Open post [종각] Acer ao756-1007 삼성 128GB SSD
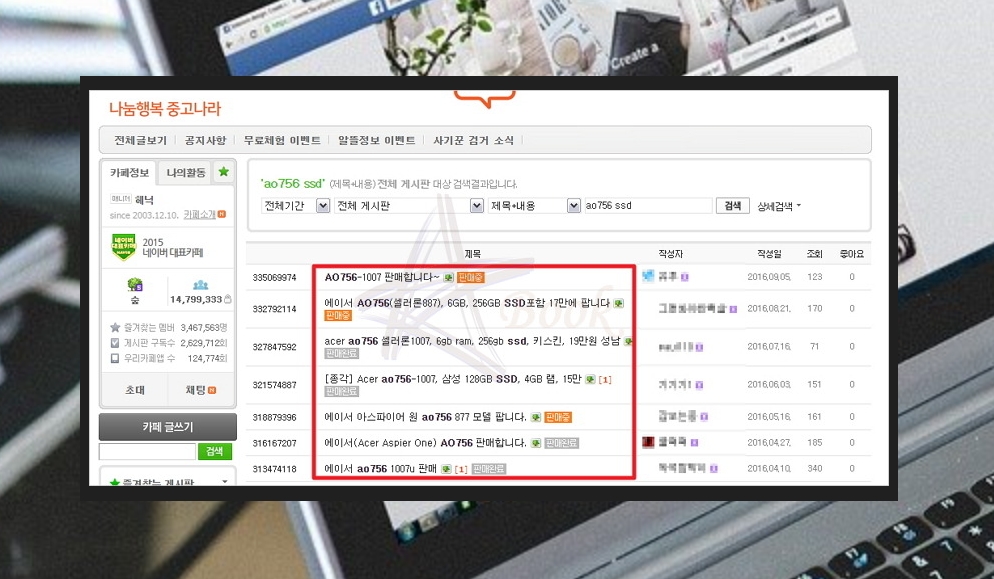The height and width of the screenshot is (579, 994). tap(453, 379)
